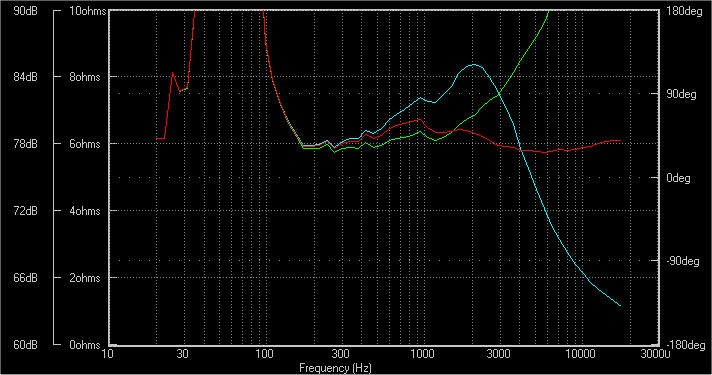Click the 300 frequency tick label
Screen dimensions: 712x375
(x=340, y=354)
